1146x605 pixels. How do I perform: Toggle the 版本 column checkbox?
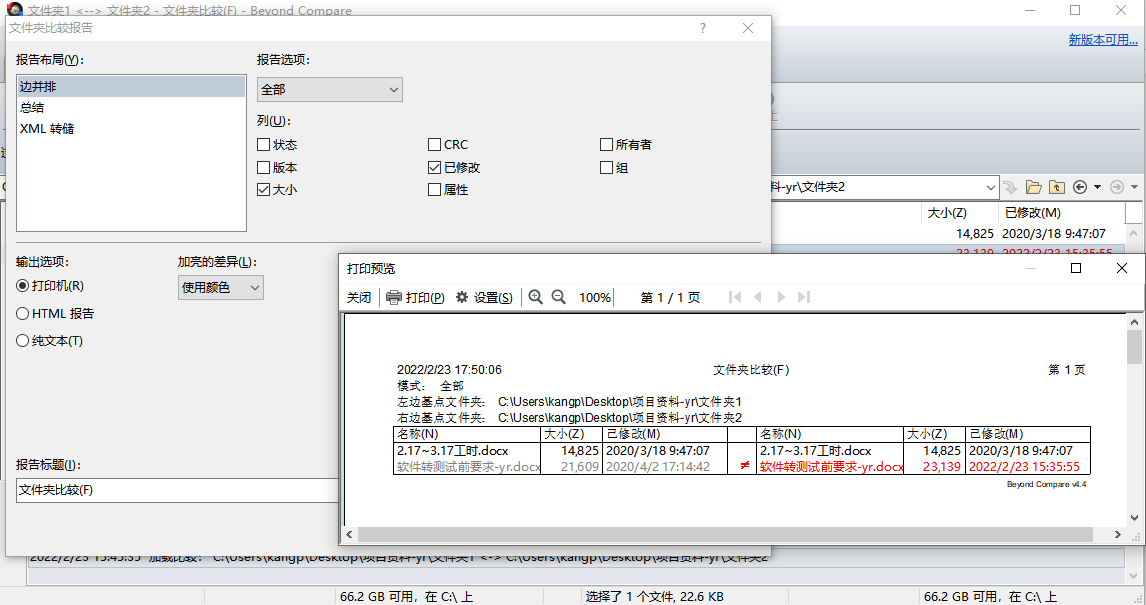point(264,167)
